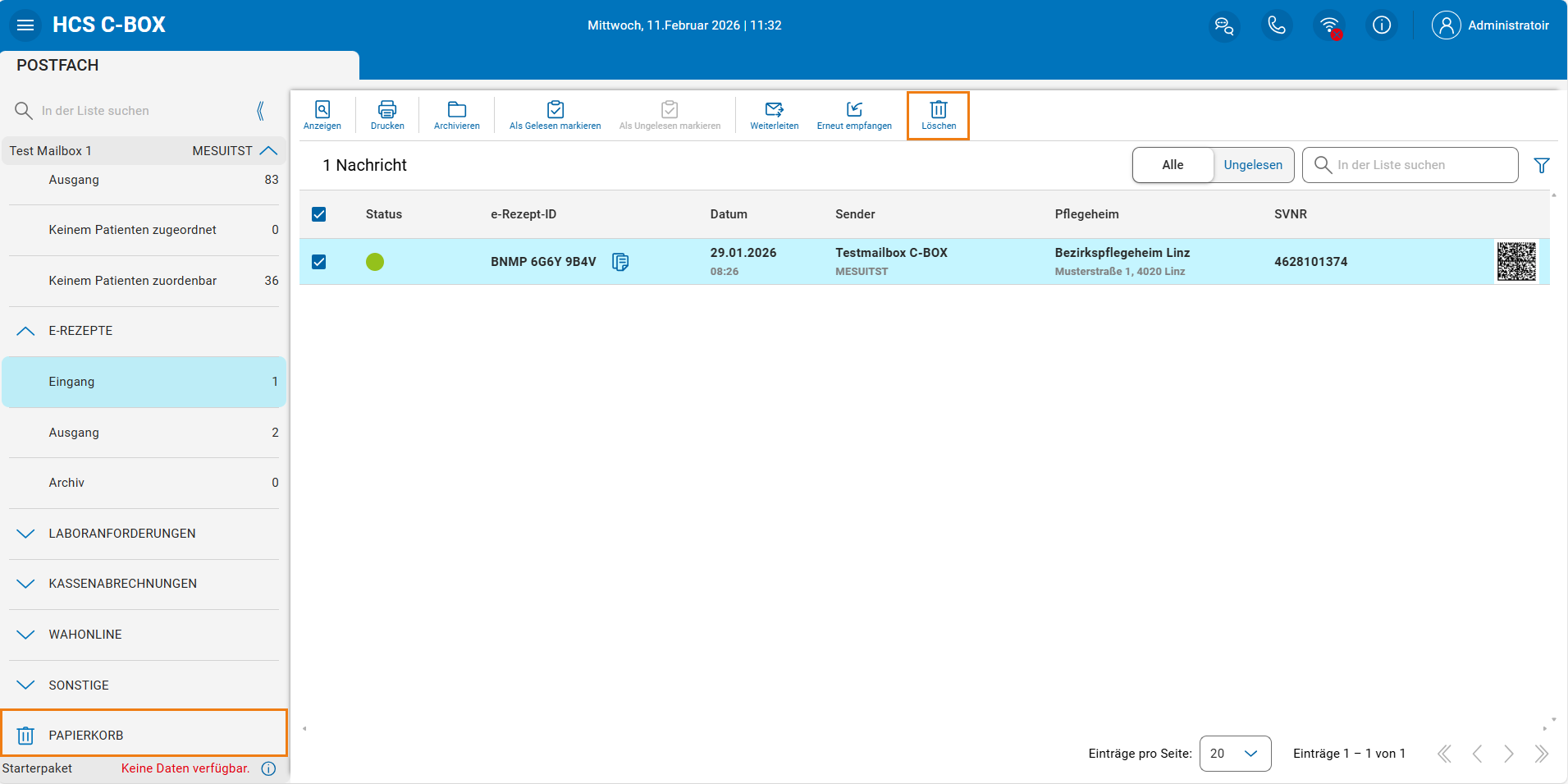Open the Administratoir user profile
The height and width of the screenshot is (784, 1568).
point(1491,25)
